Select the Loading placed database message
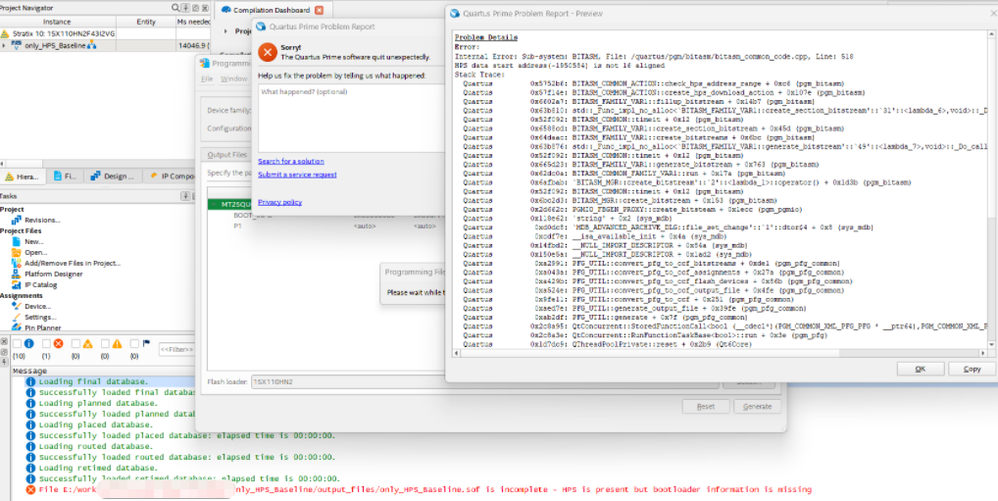This screenshot has width=998, height=501. (94, 425)
